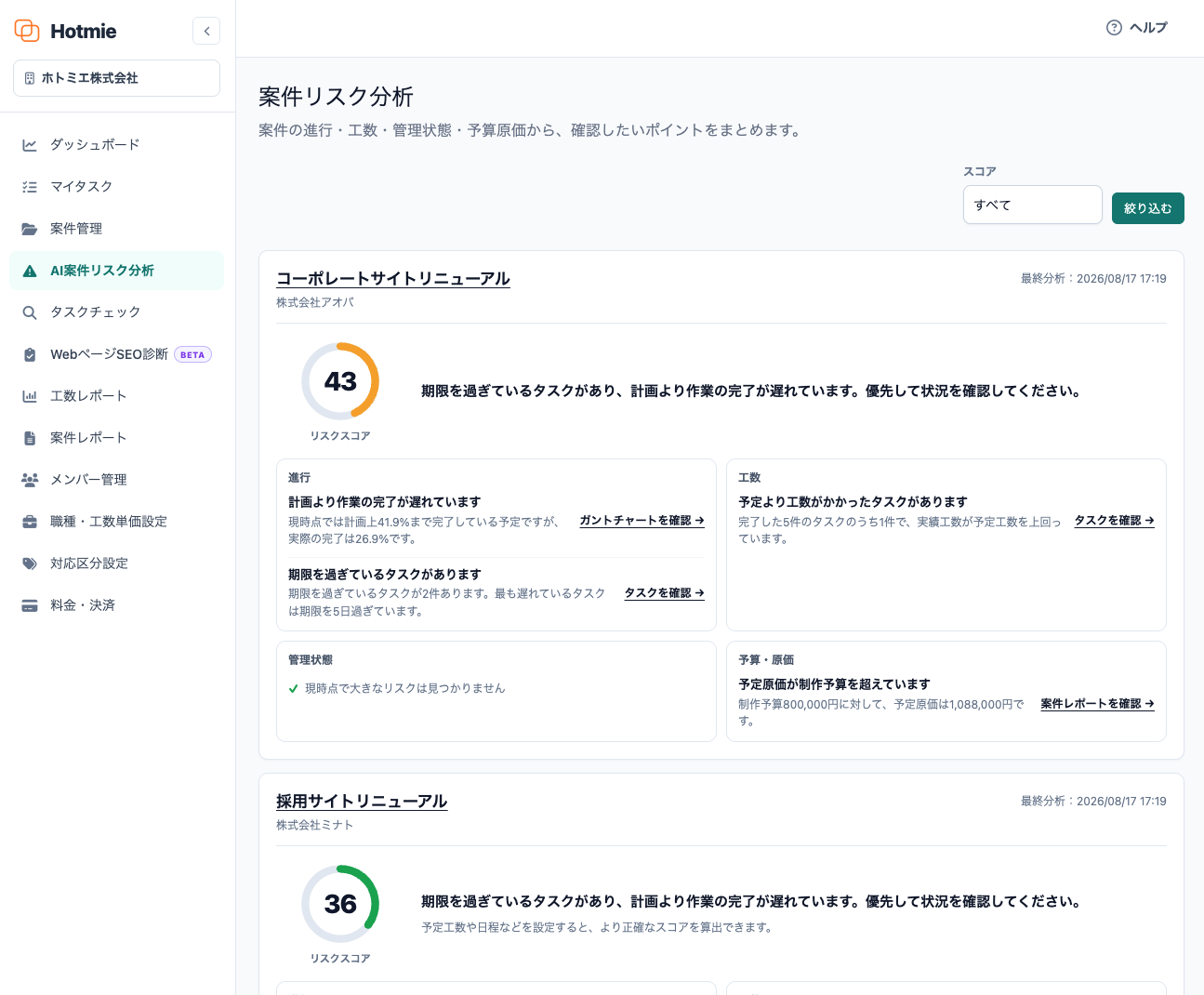Screen dimensions: 1204x995
Task: Click the Hotmie logo icon
Action: click(27, 31)
